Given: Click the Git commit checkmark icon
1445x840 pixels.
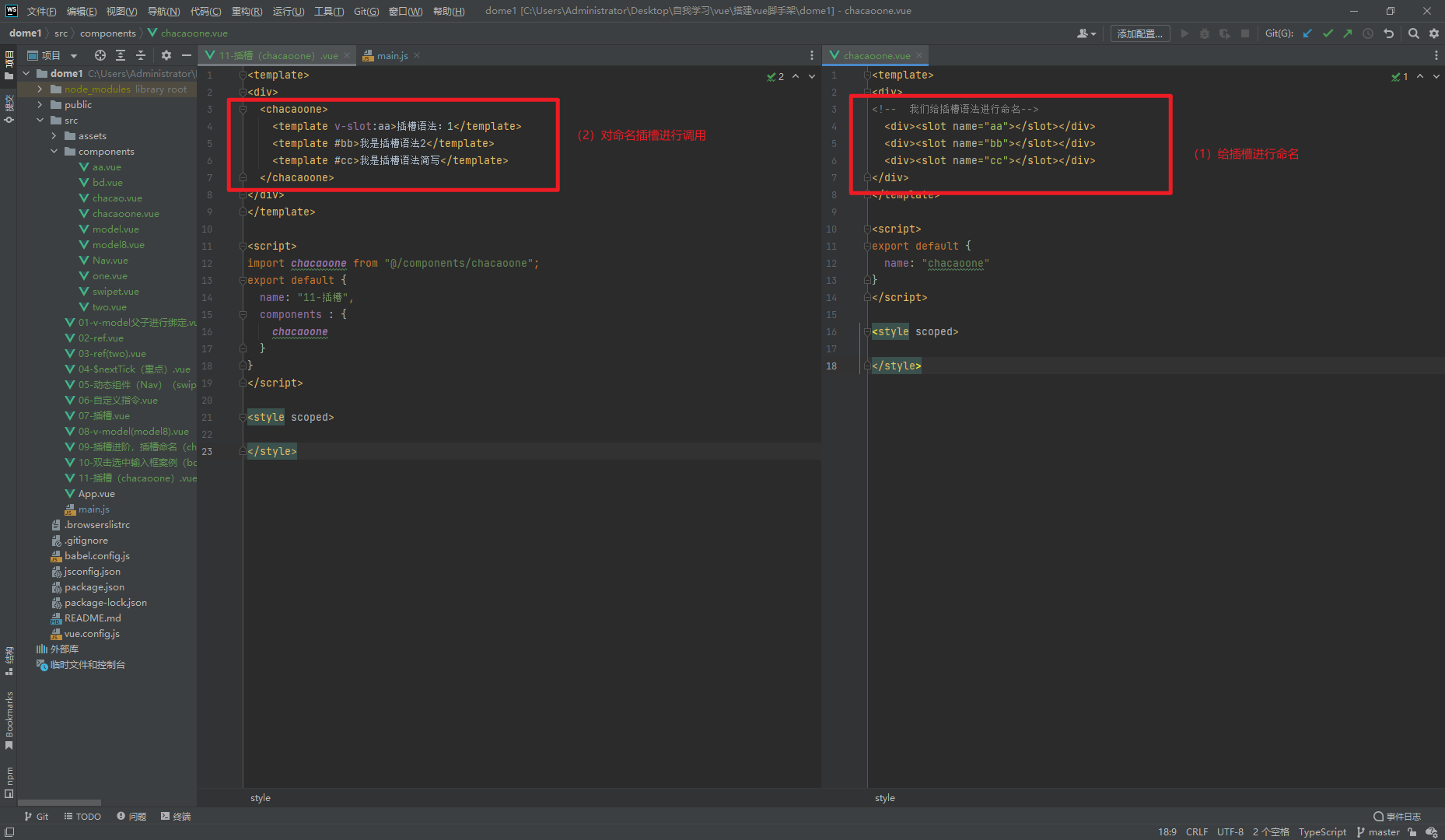Looking at the screenshot, I should [1328, 33].
